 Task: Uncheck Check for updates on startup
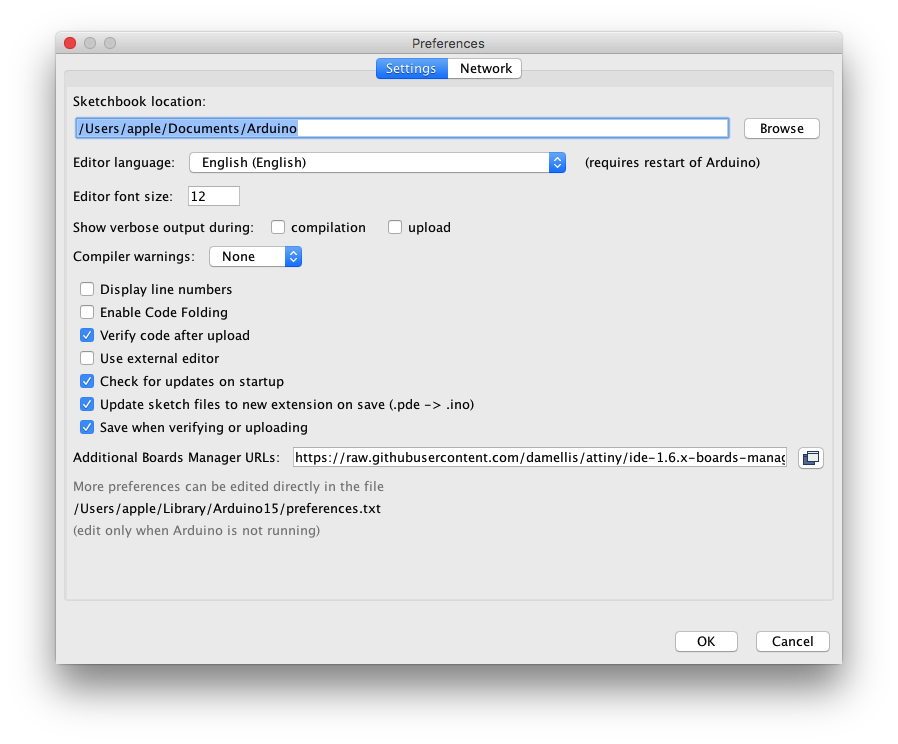point(87,381)
